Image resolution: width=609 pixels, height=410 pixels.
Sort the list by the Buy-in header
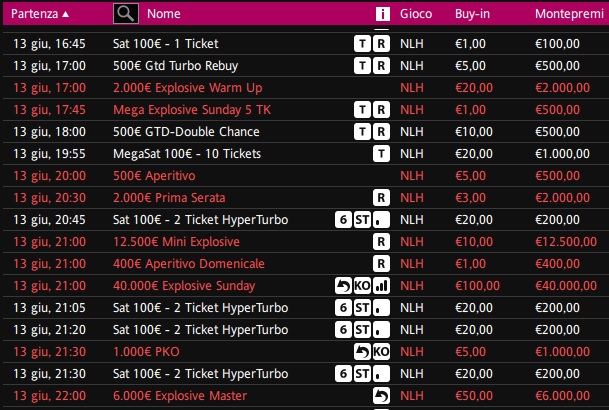[x=472, y=14]
